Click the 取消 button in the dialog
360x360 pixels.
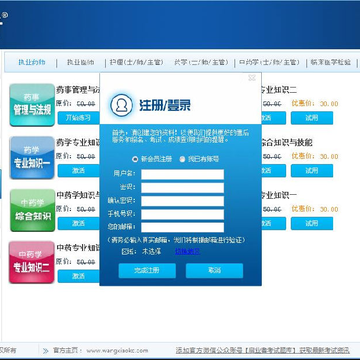coord(214,271)
